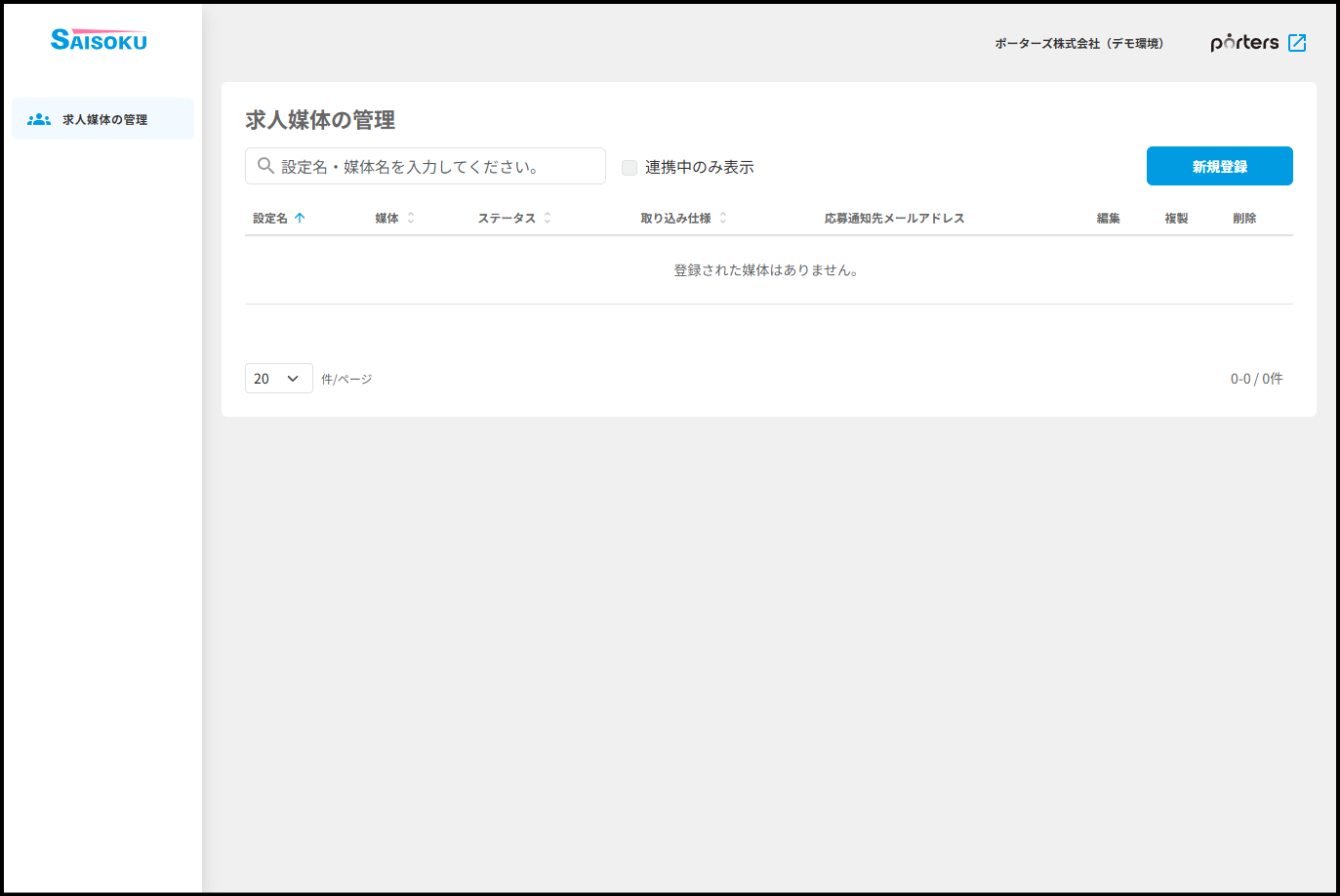
Task: Click 登録された媒体はありません message
Action: pos(766,270)
